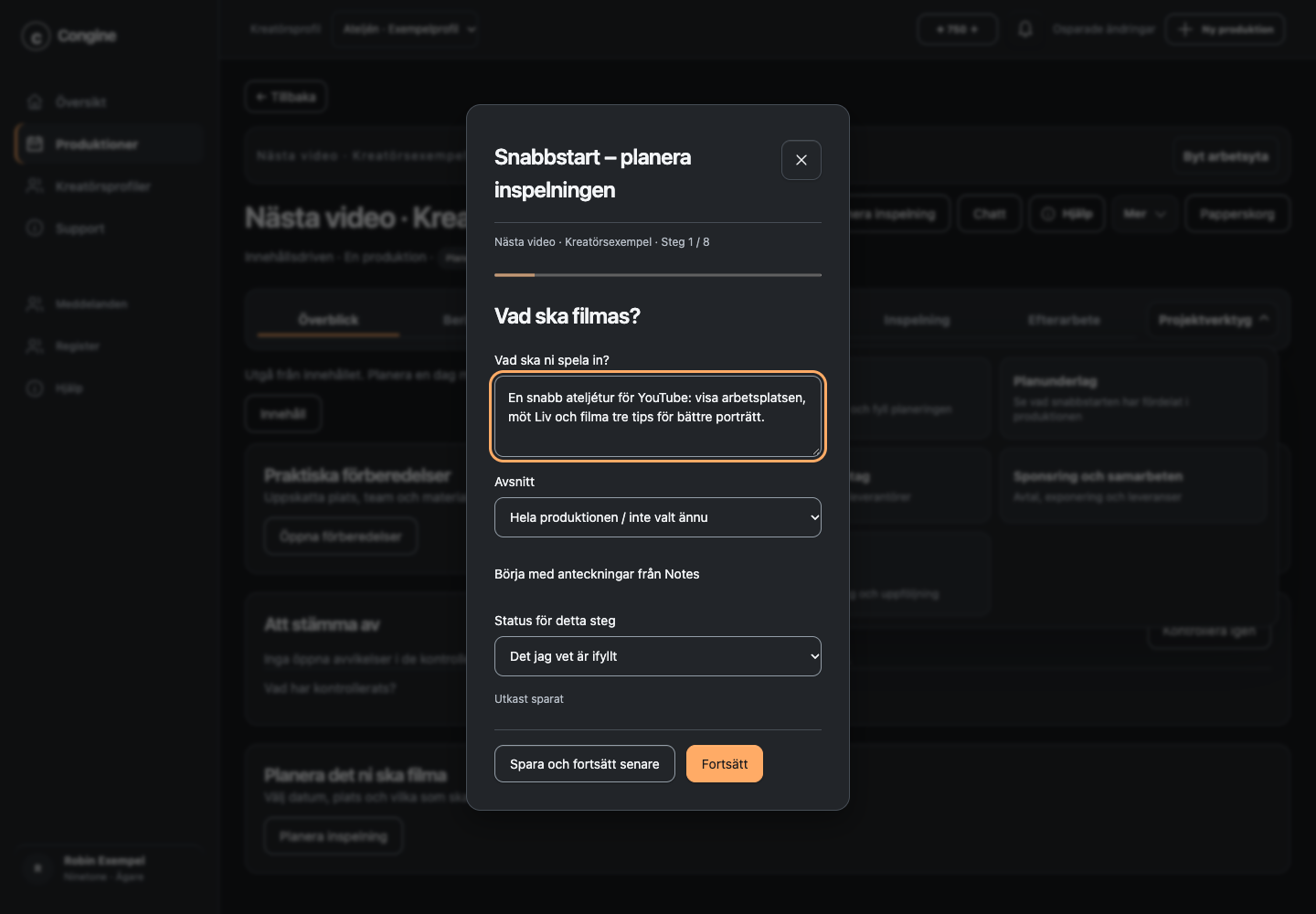Viewport: 1316px width, 914px height.
Task: Go back with the Tillbaka button
Action: point(286,97)
